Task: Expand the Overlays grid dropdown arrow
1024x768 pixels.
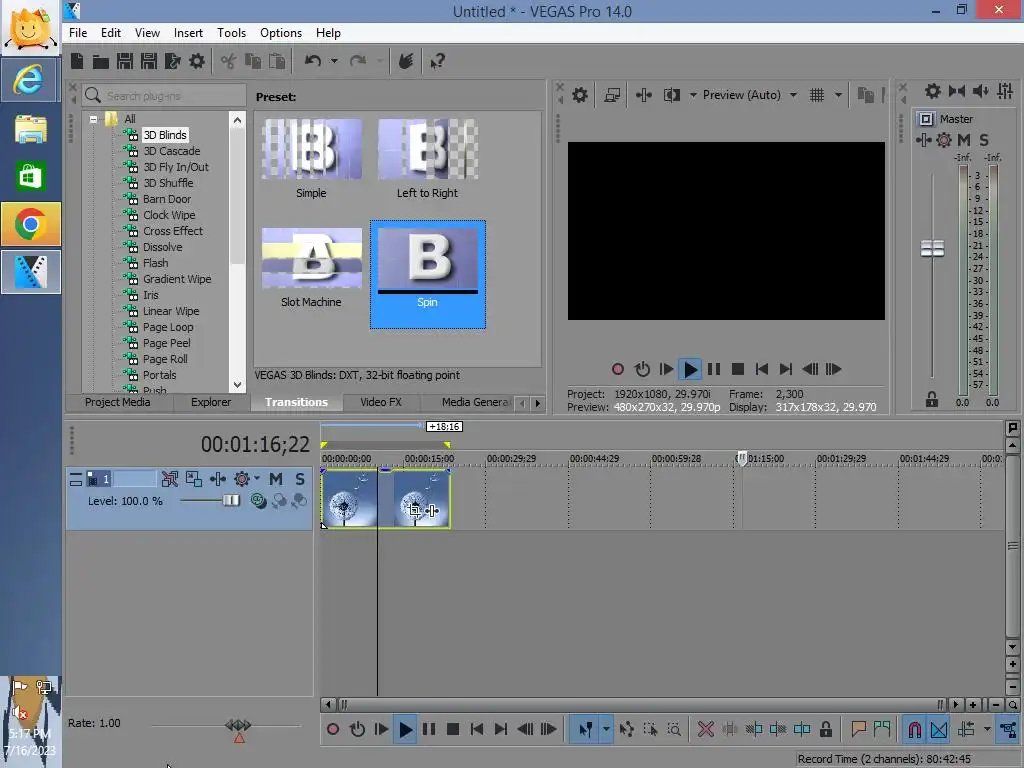Action: click(x=838, y=95)
